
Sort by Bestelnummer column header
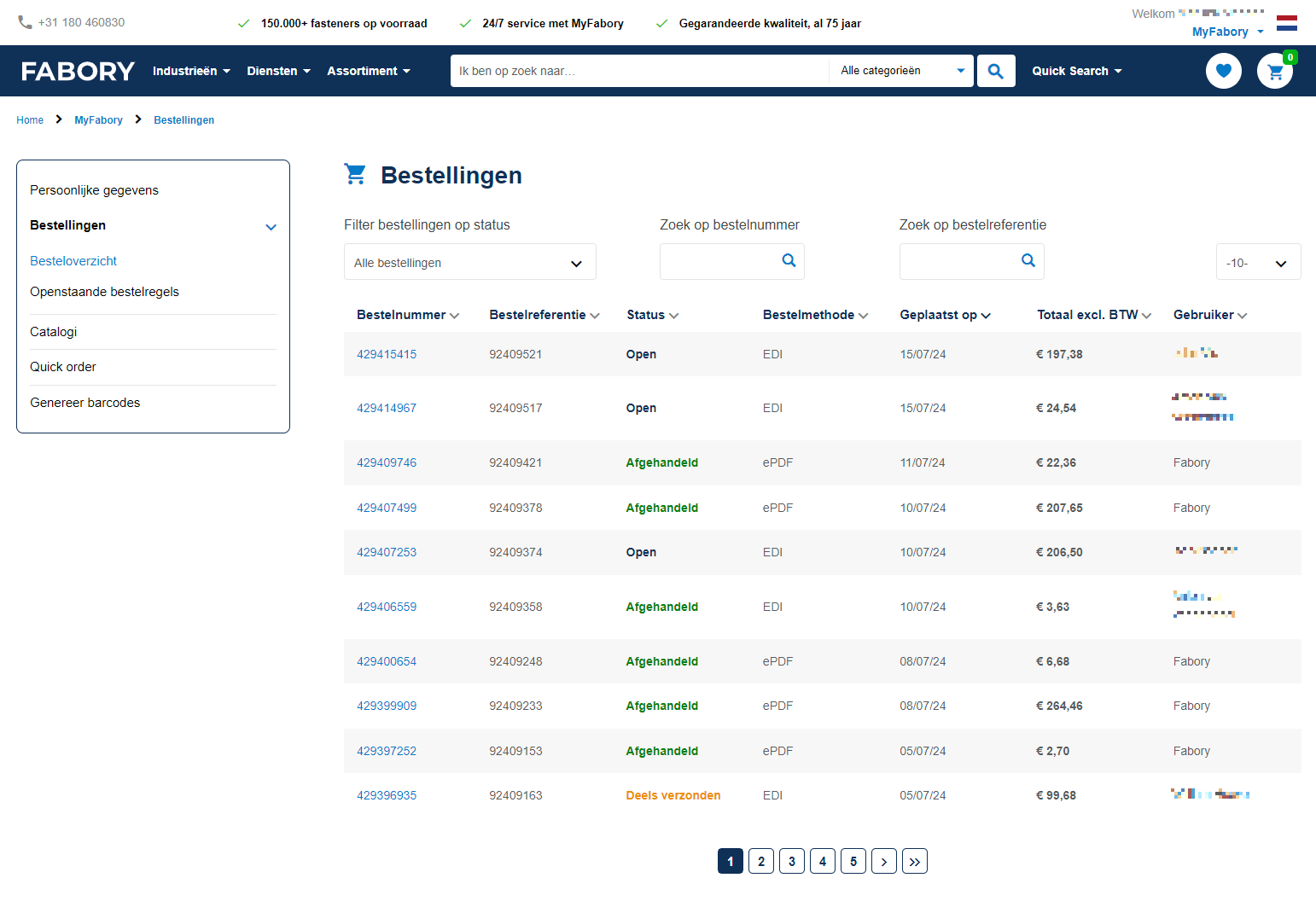[x=407, y=315]
